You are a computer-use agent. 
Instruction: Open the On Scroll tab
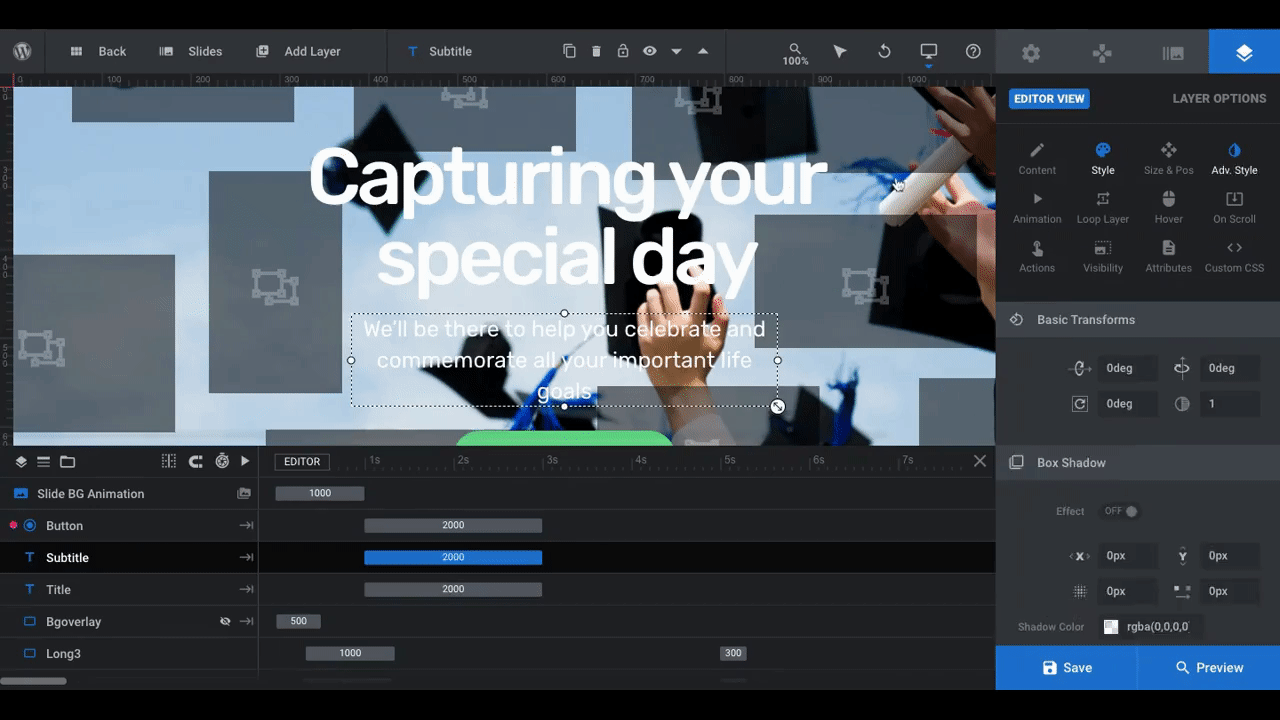(x=1234, y=208)
